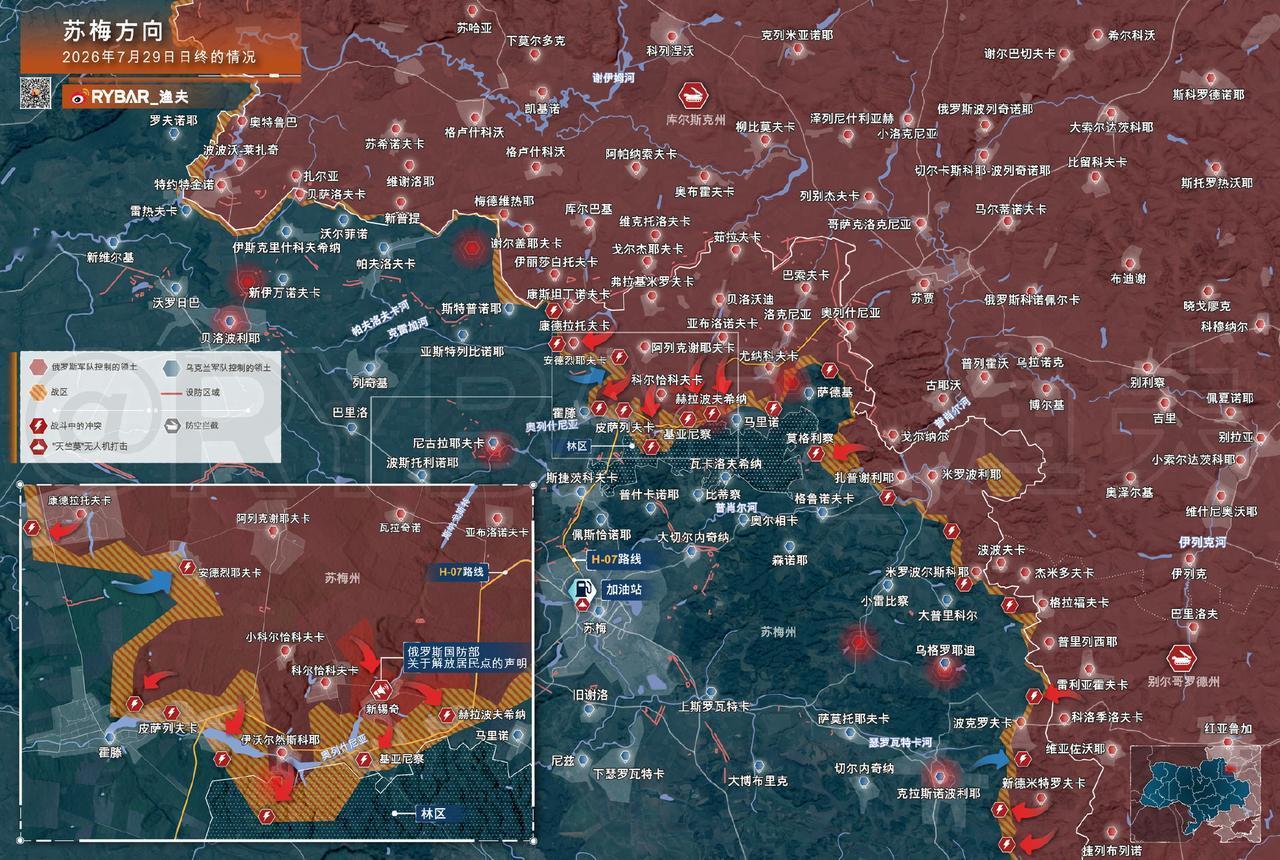Click the red strike marker at 谢尔盖耶夫卡
The height and width of the screenshot is (860, 1280).
[x=471, y=247]
